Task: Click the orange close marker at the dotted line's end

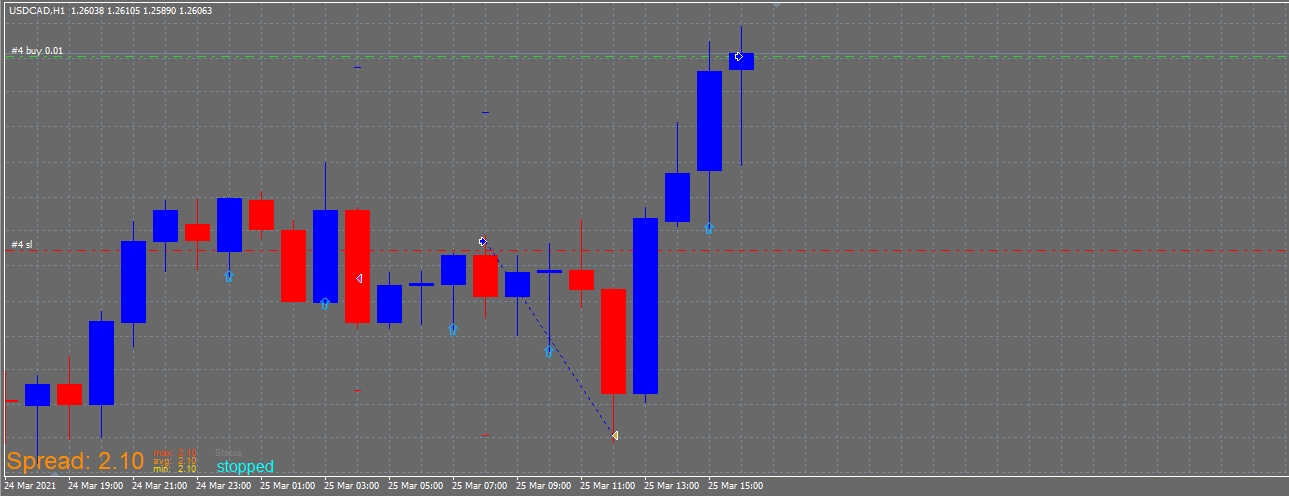Action: point(615,436)
